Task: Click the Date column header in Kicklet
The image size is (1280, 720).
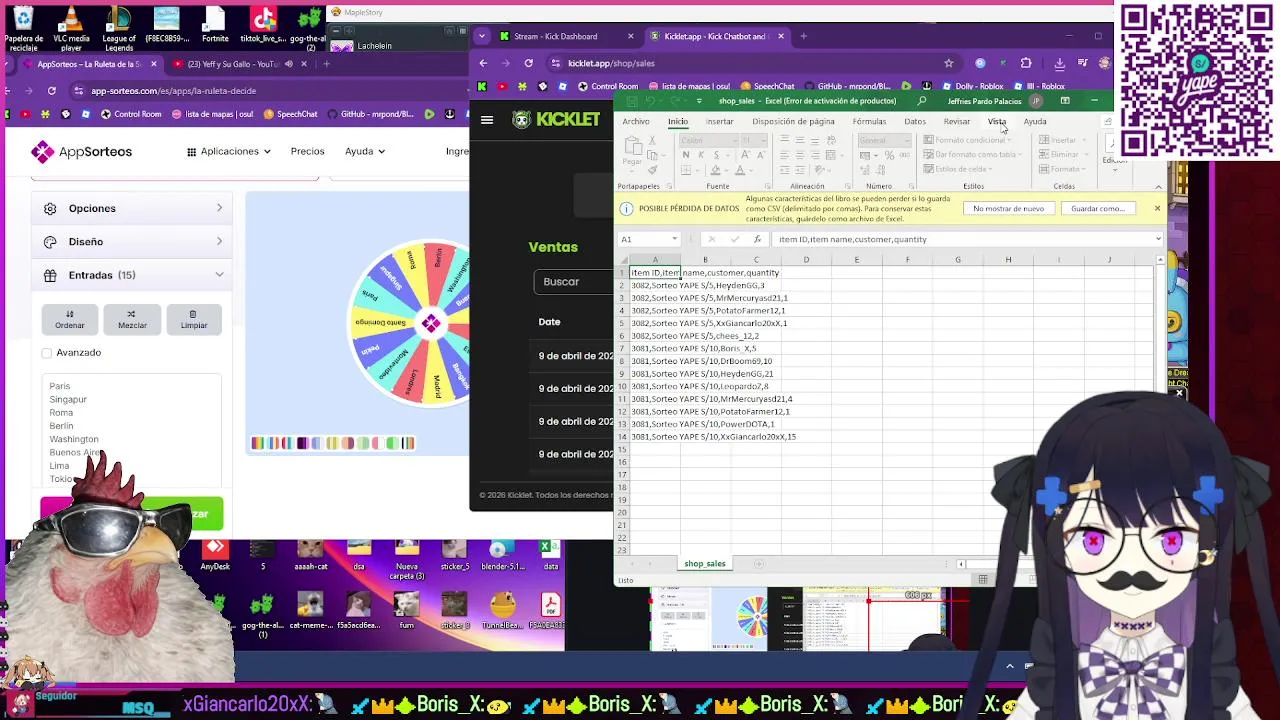Action: (549, 322)
